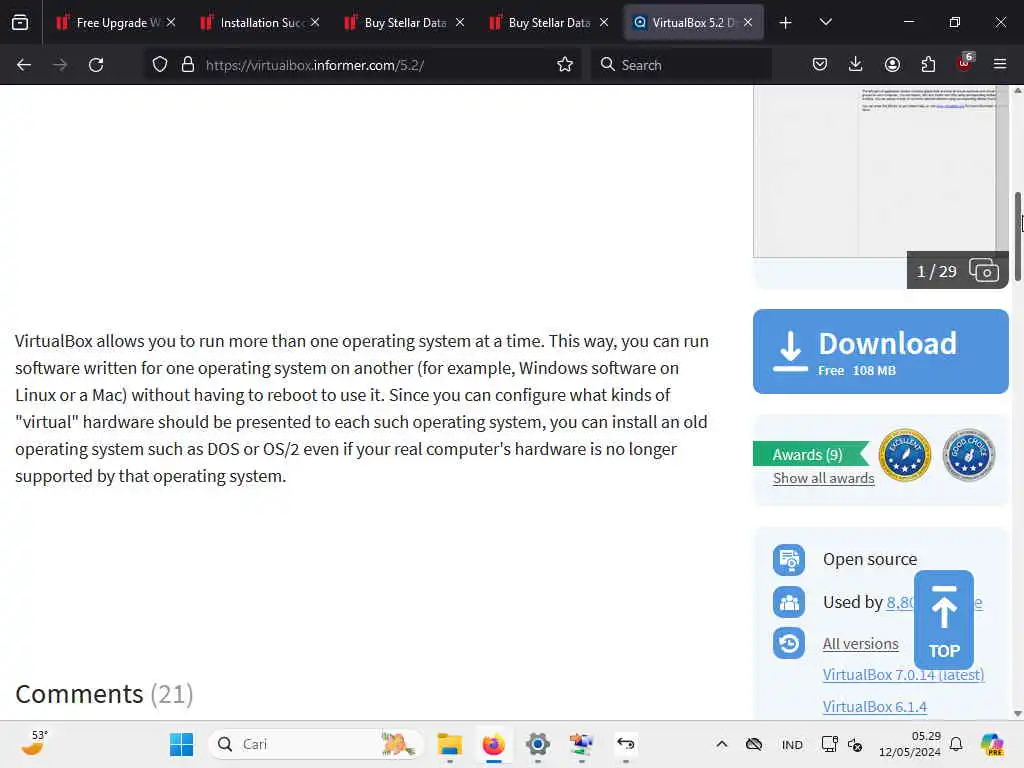Bookmark this page with the star
The width and height of the screenshot is (1024, 768).
coord(565,65)
